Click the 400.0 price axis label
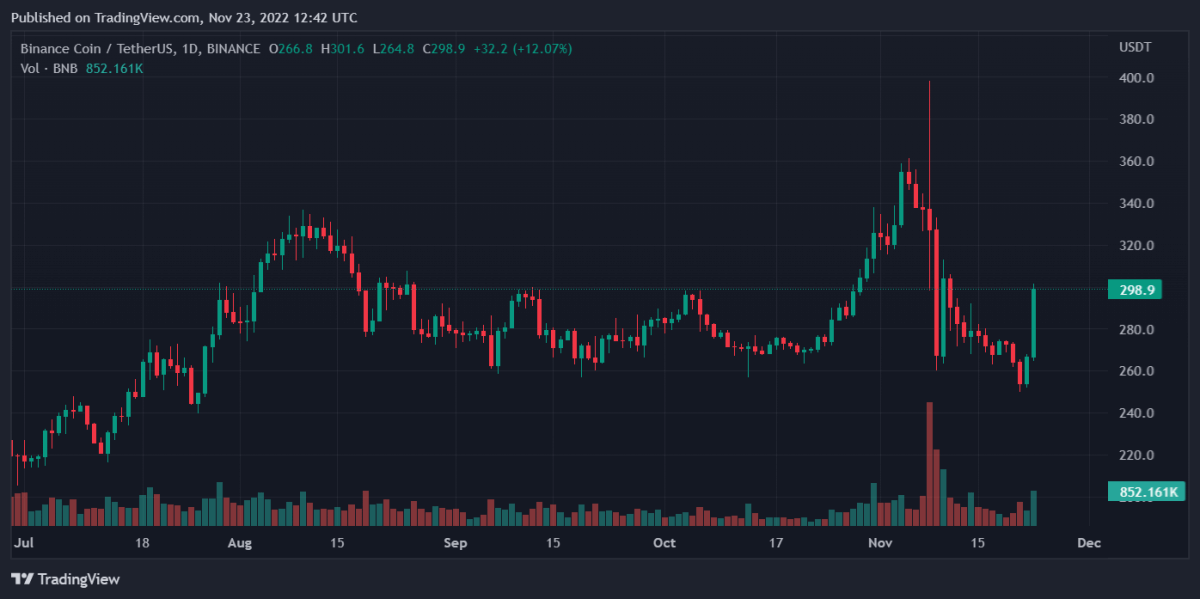Screen dimensions: 1200x599 (x=1139, y=78)
